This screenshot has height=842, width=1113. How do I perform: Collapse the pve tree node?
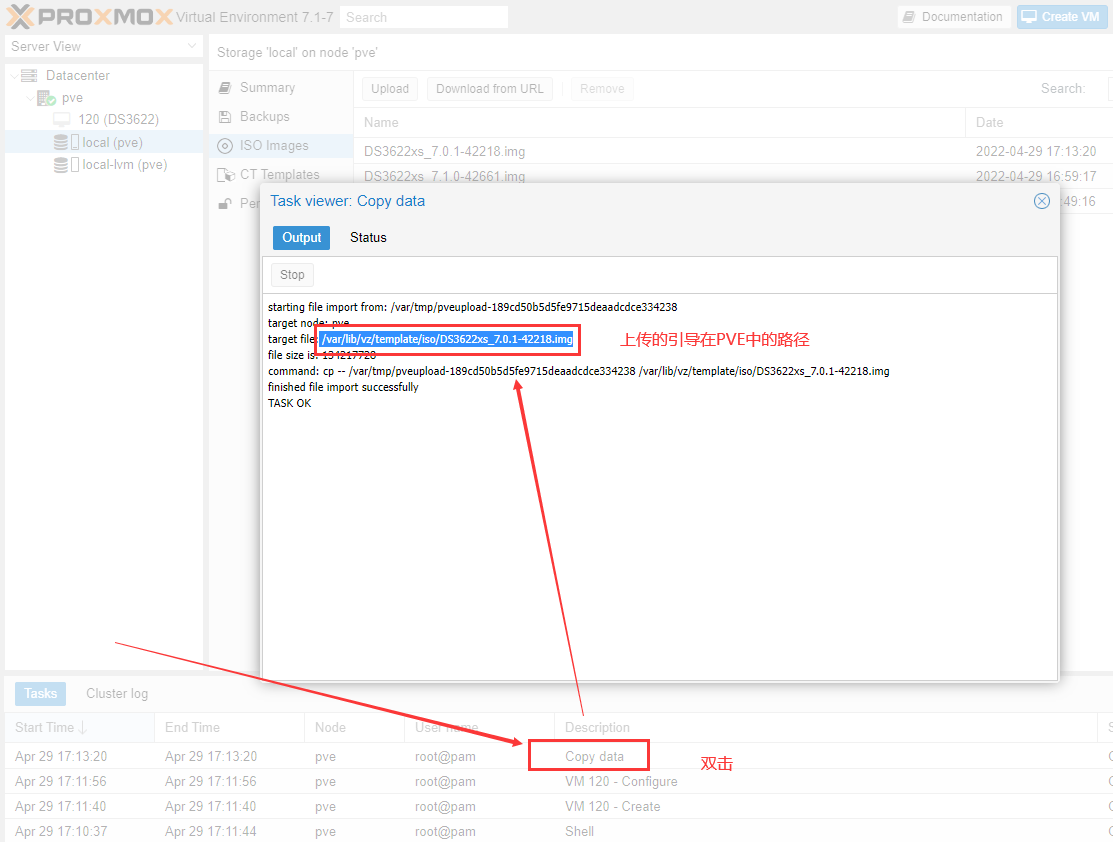pyautogui.click(x=31, y=98)
